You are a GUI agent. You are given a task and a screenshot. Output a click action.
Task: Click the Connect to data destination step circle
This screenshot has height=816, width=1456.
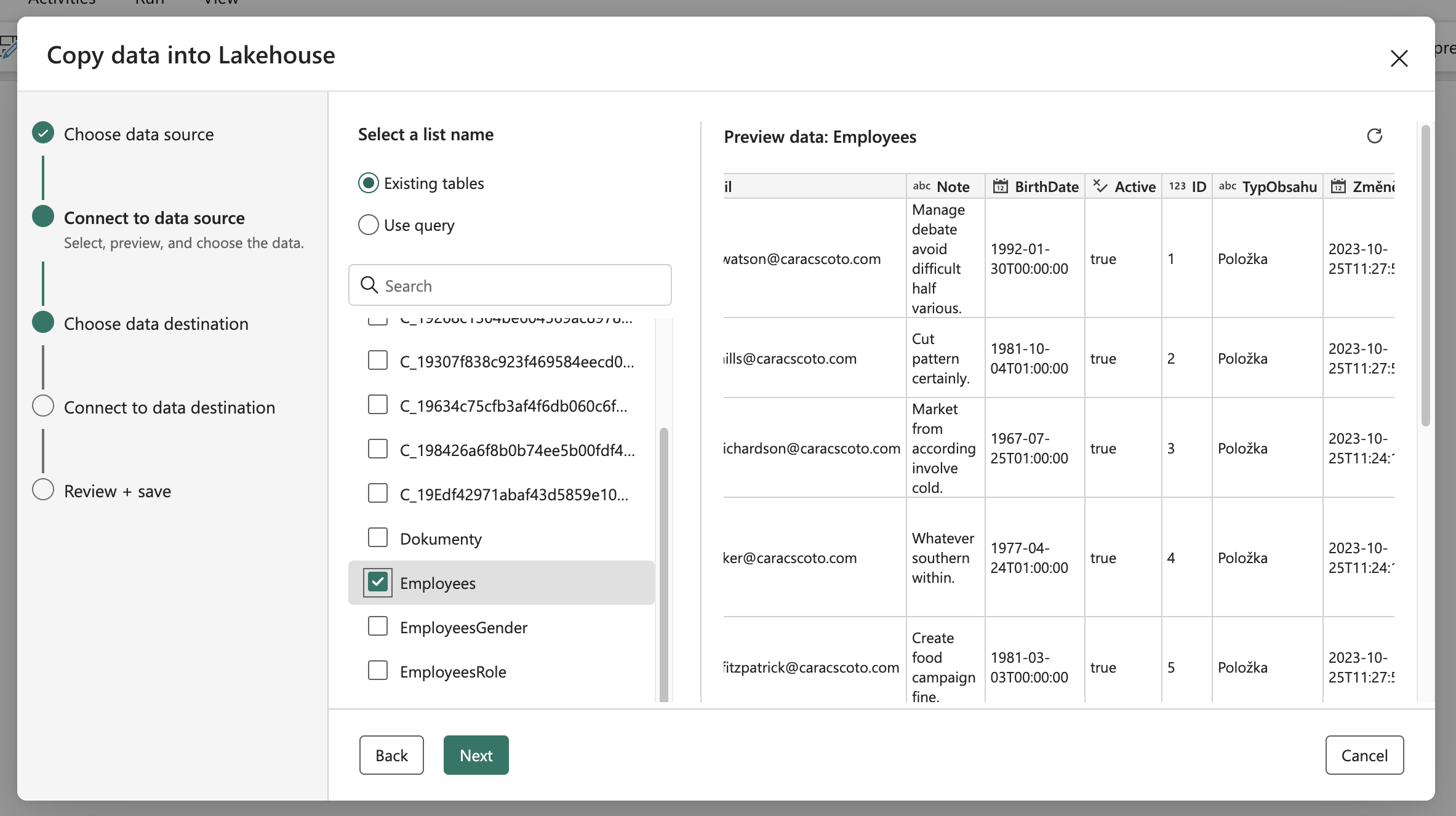[x=43, y=406]
